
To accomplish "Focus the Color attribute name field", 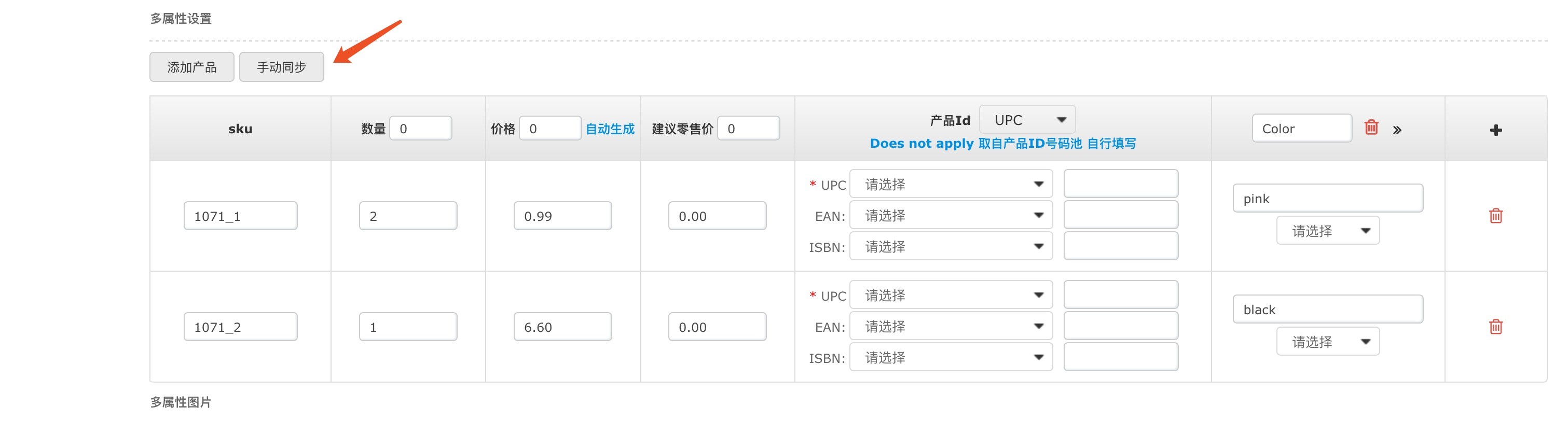I will 1301,129.
